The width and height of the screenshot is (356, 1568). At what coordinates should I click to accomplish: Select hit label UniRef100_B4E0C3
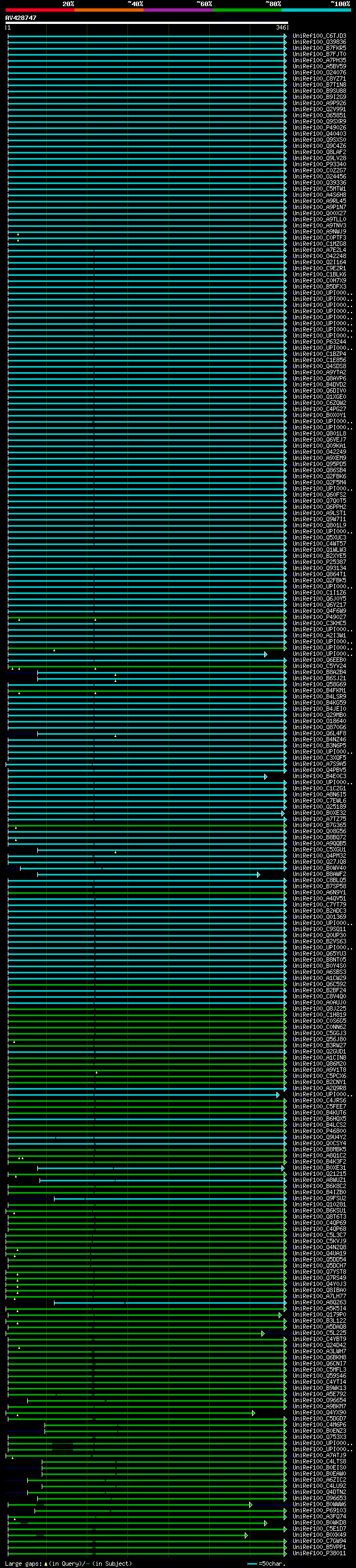[319, 776]
